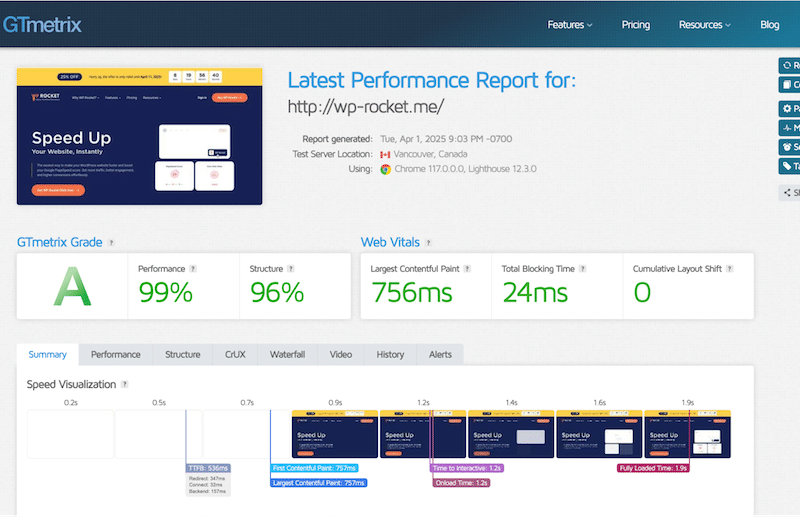Screen dimensions: 800x517
Task: Switch to the CrUX tab
Action: (235, 354)
